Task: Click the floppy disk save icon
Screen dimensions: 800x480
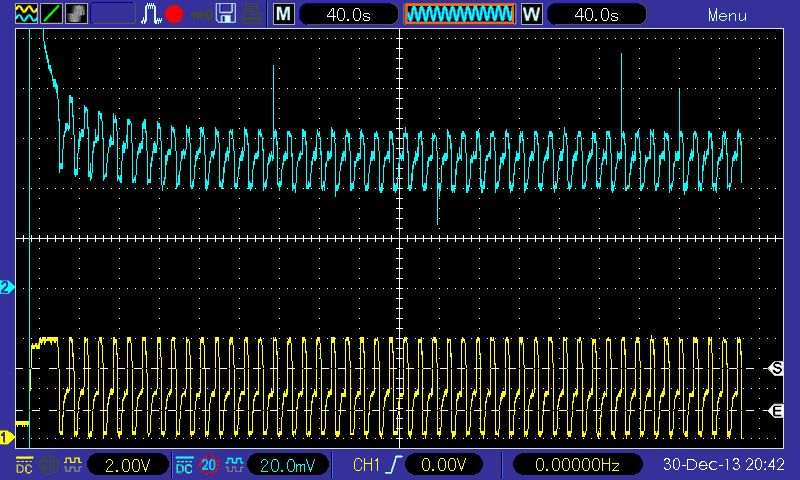Action: click(x=226, y=14)
